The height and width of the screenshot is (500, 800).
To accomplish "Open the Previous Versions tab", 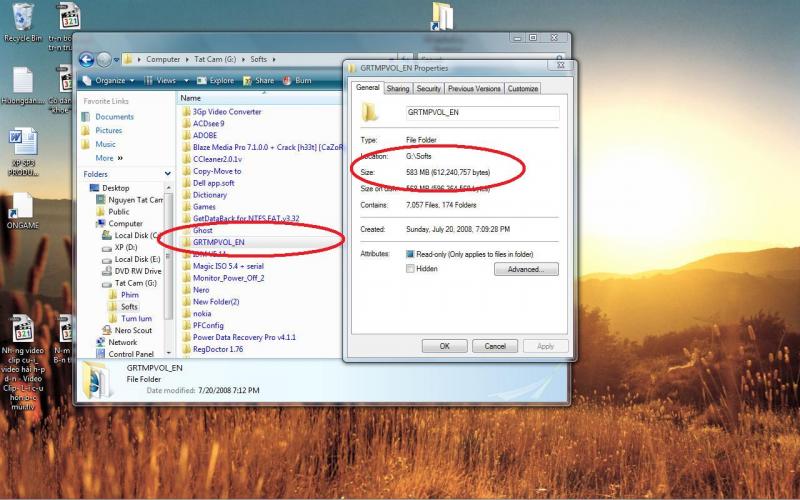I will point(474,89).
